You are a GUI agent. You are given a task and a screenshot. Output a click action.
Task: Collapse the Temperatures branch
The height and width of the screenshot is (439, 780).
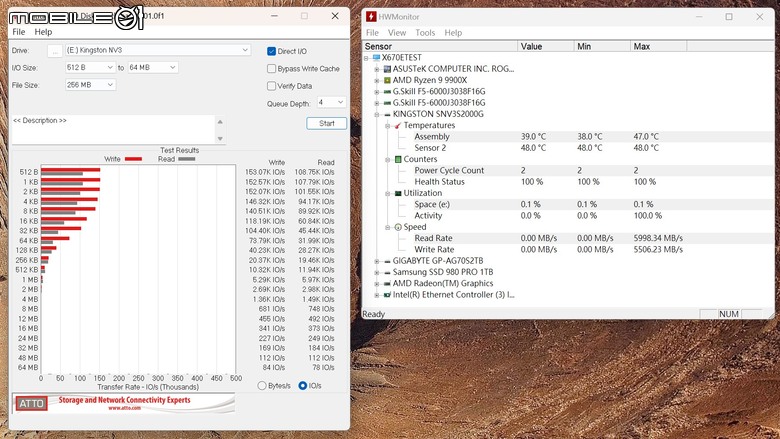[388, 126]
